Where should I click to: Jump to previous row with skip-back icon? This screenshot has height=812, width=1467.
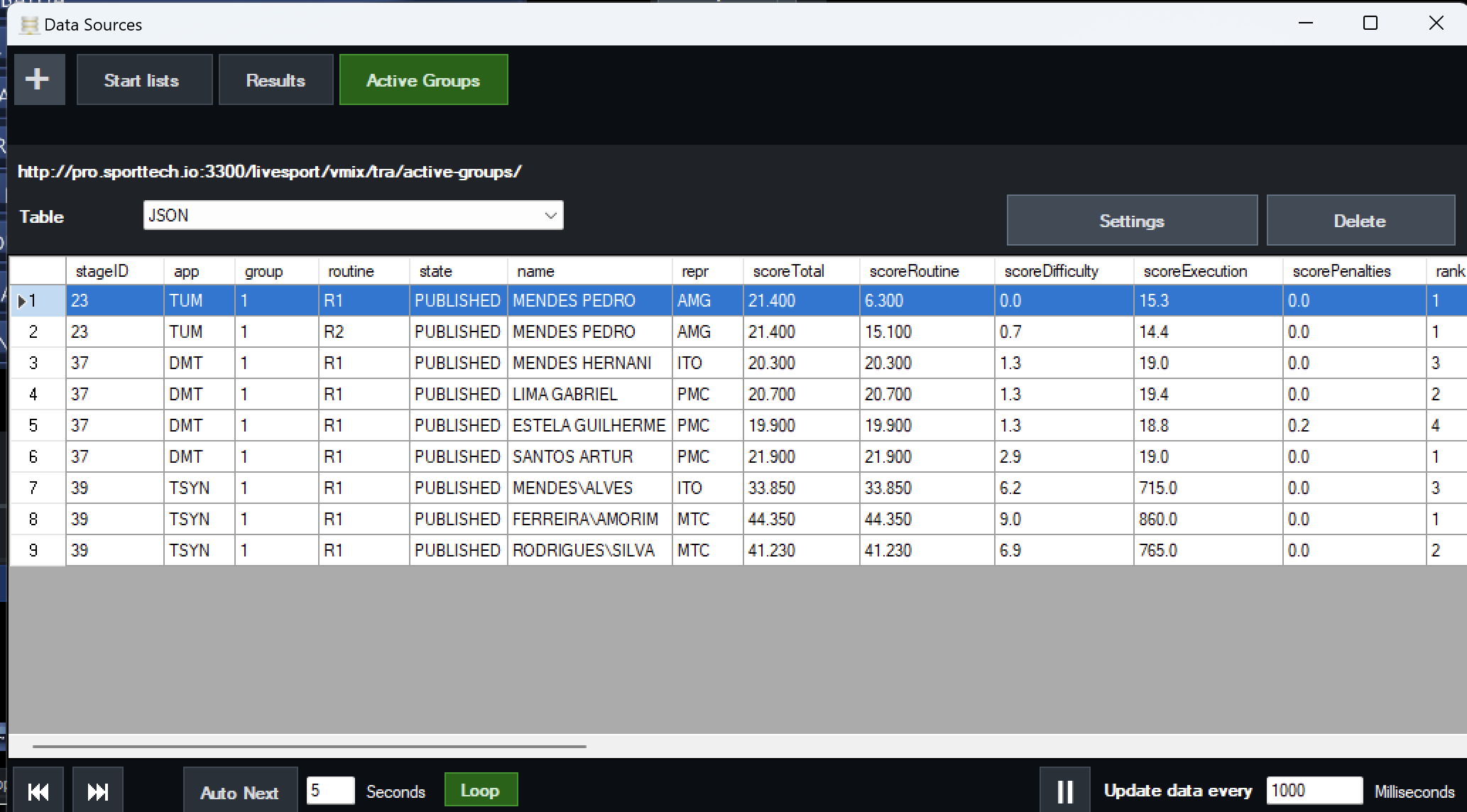click(x=38, y=791)
